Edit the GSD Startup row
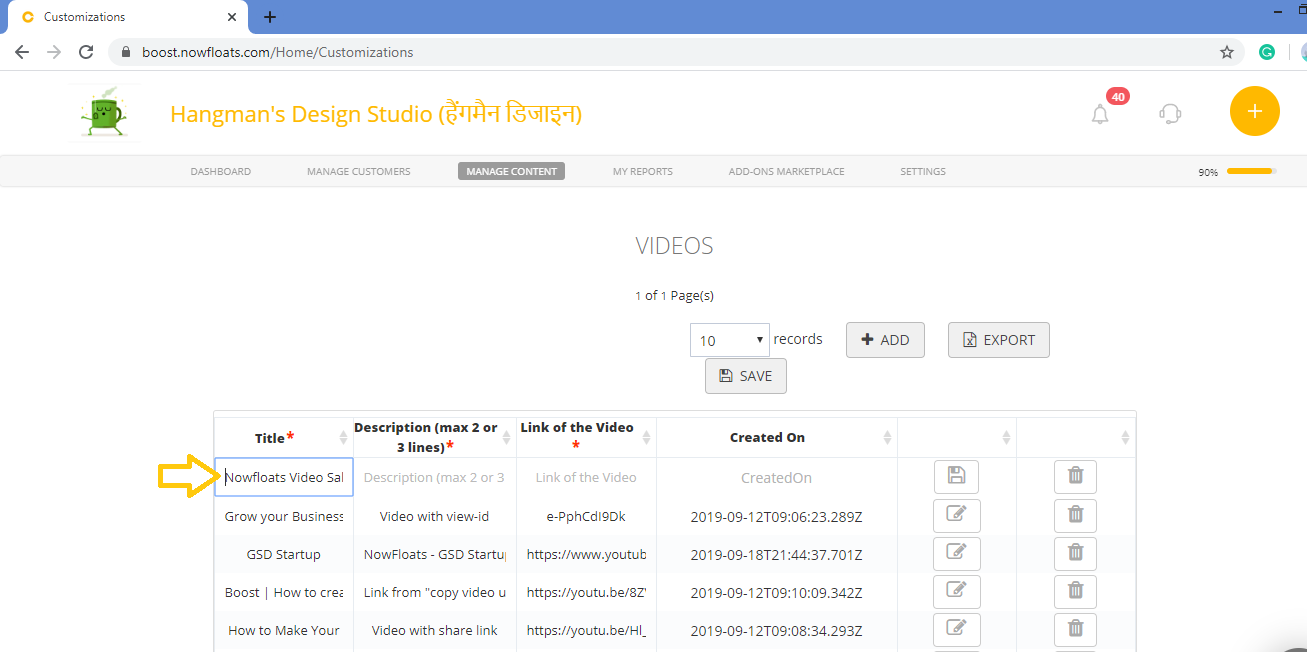Image resolution: width=1307 pixels, height=652 pixels. [x=956, y=553]
